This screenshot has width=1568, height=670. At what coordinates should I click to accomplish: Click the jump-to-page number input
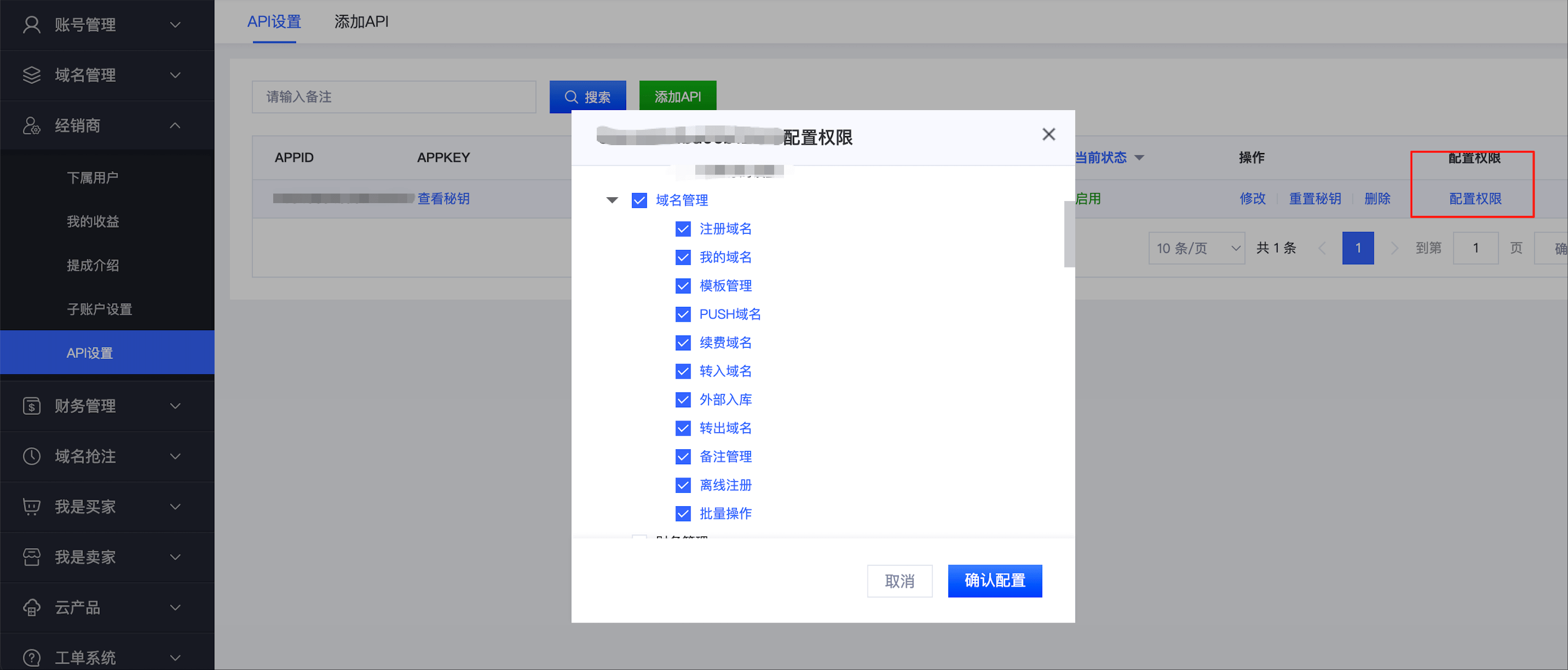pos(1476,248)
